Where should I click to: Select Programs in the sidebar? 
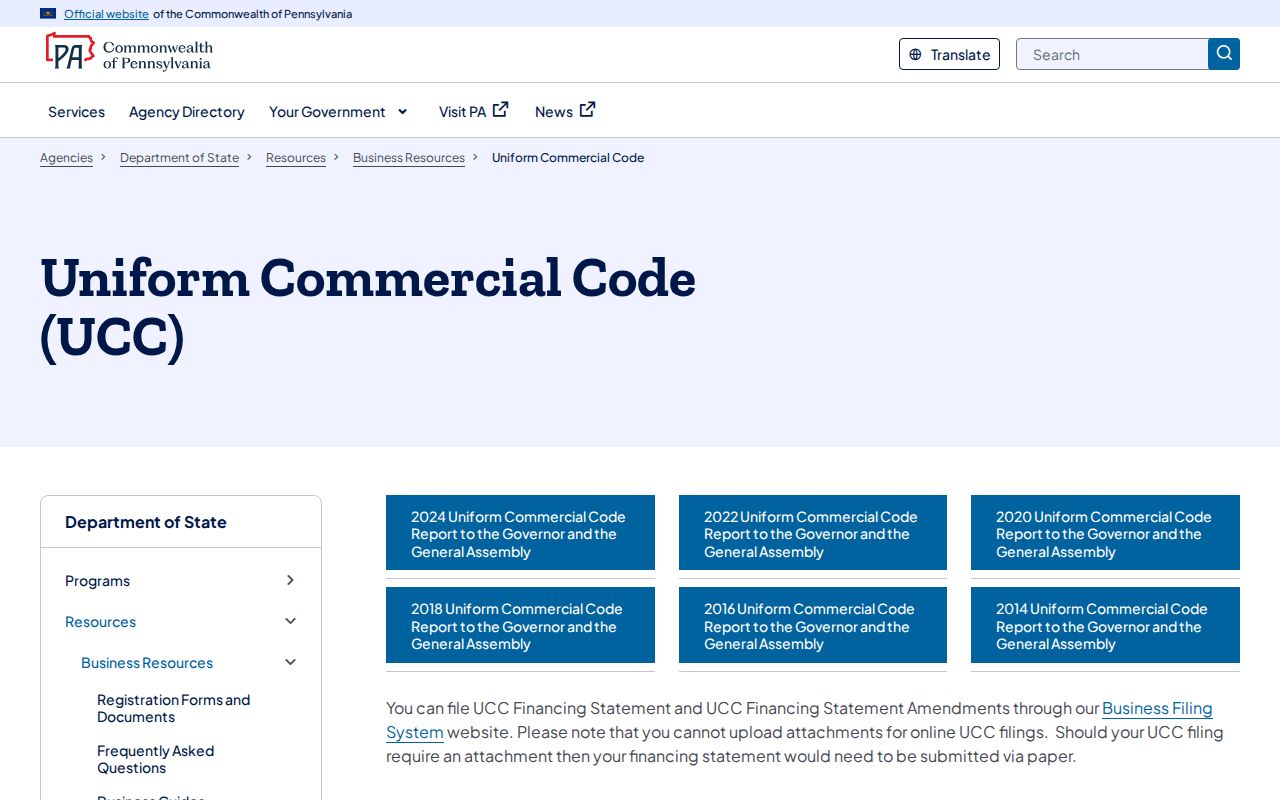pos(97,581)
